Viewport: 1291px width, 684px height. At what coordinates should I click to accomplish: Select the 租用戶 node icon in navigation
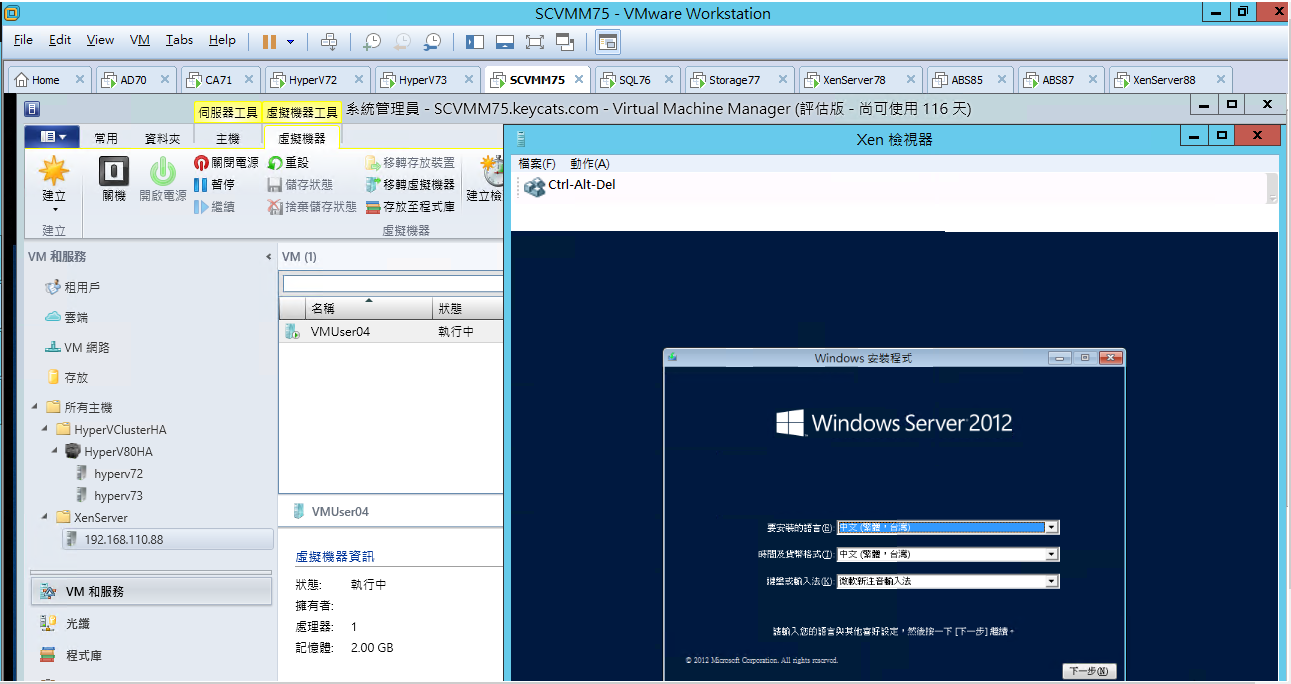(54, 287)
